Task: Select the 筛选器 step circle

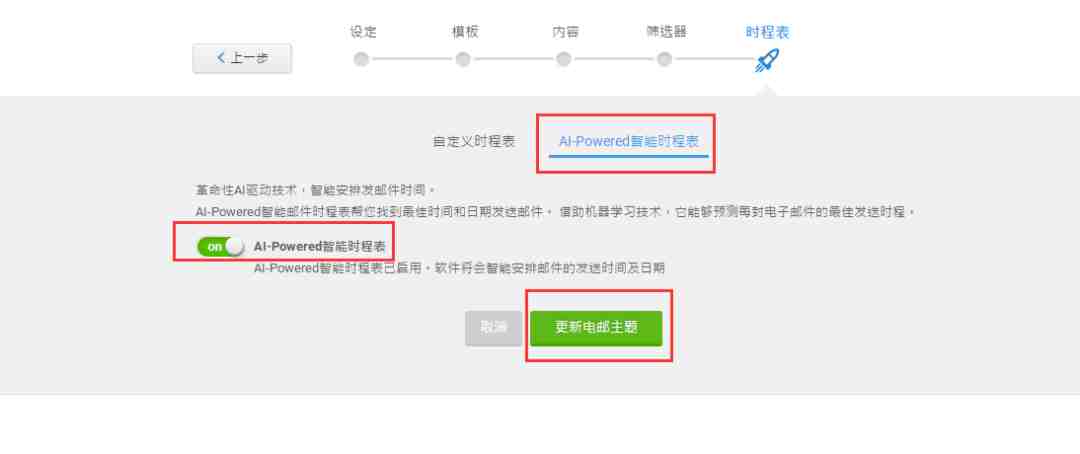Action: coord(665,59)
